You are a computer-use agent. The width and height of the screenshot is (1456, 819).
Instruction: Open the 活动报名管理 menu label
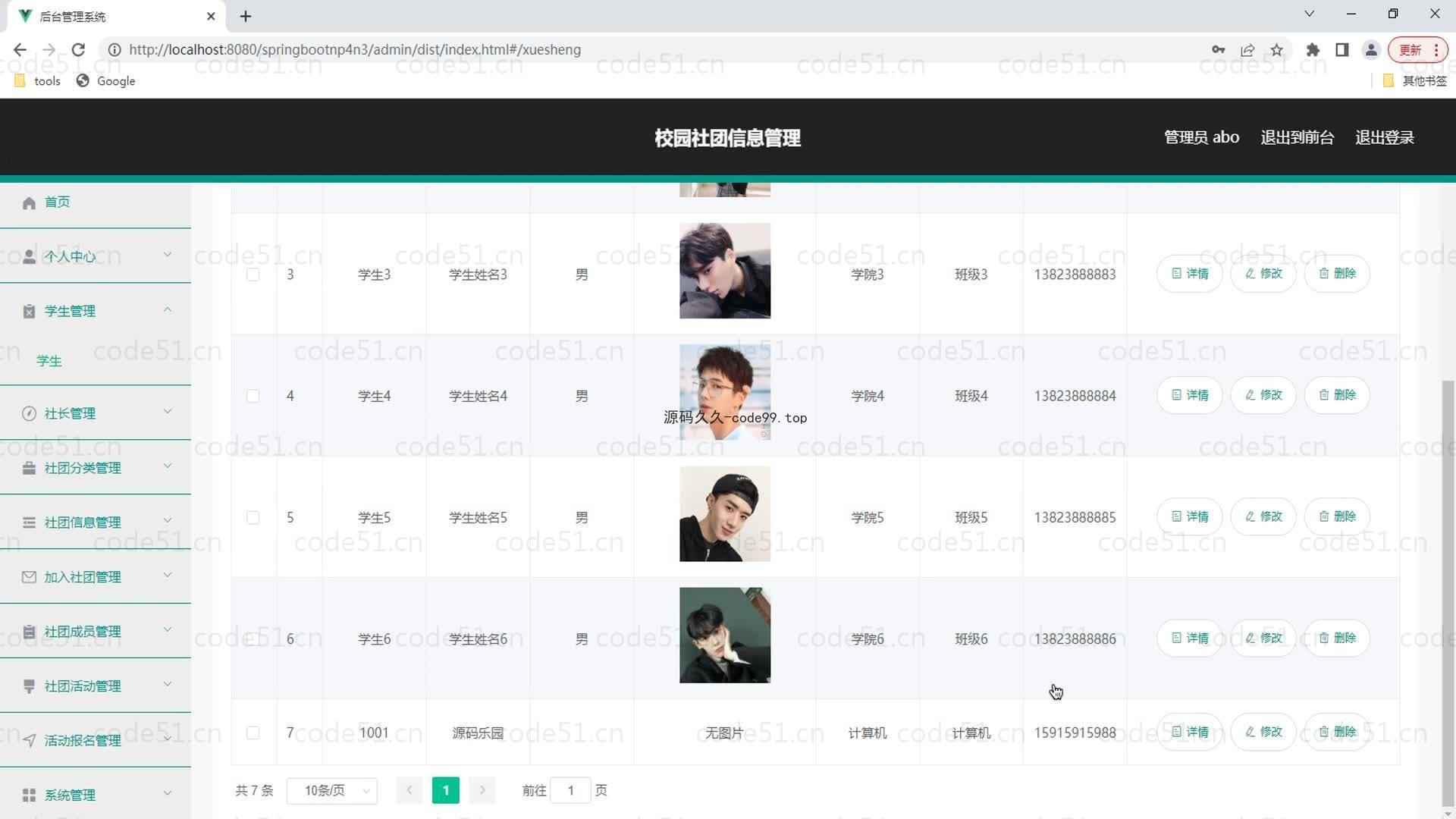pos(83,742)
